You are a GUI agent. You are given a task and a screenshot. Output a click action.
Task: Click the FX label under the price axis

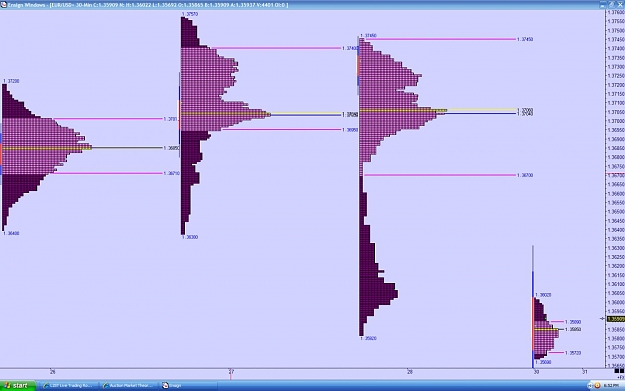pyautogui.click(x=621, y=377)
